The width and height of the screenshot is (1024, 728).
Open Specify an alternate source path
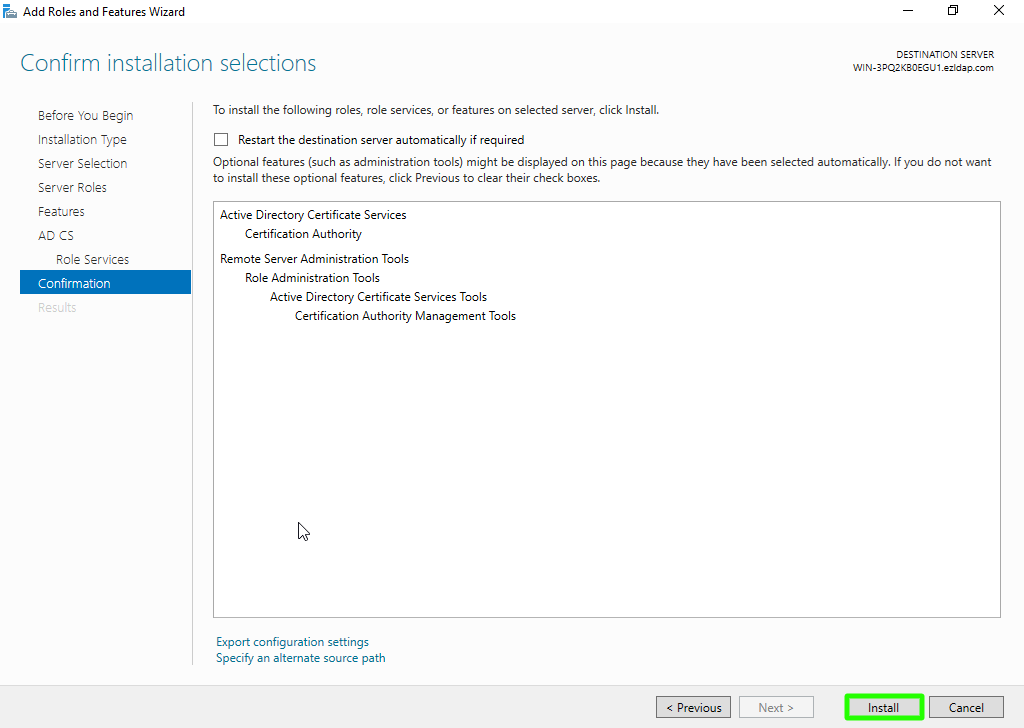pyautogui.click(x=300, y=658)
